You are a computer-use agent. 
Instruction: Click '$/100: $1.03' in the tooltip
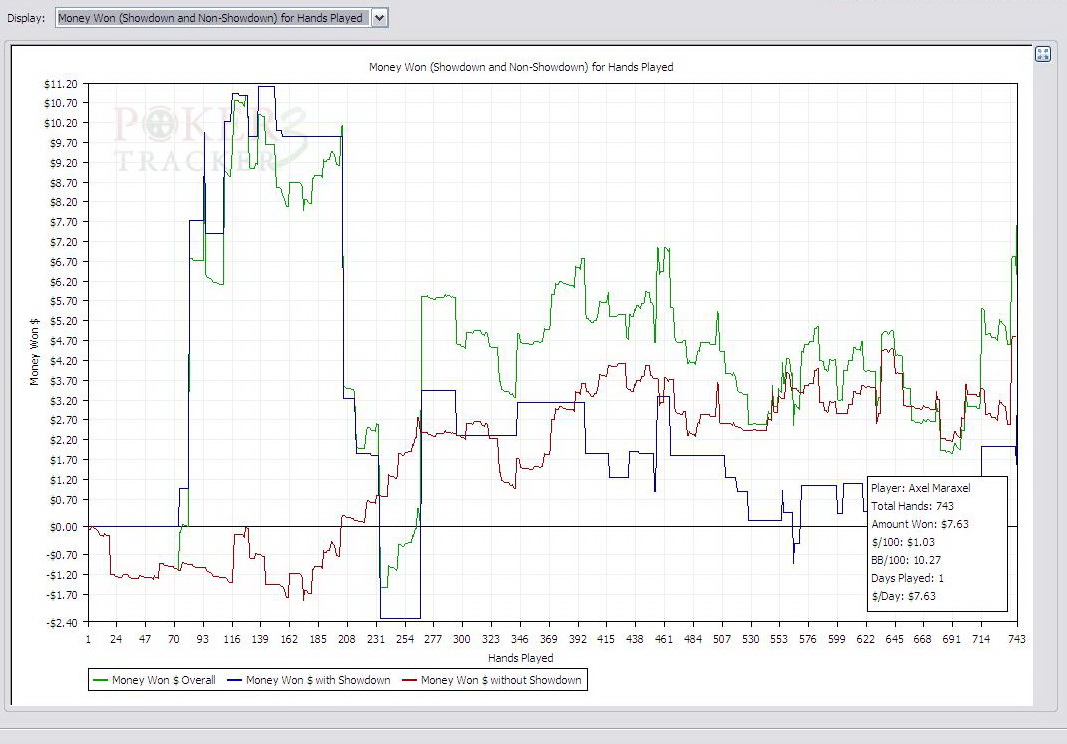(x=903, y=543)
